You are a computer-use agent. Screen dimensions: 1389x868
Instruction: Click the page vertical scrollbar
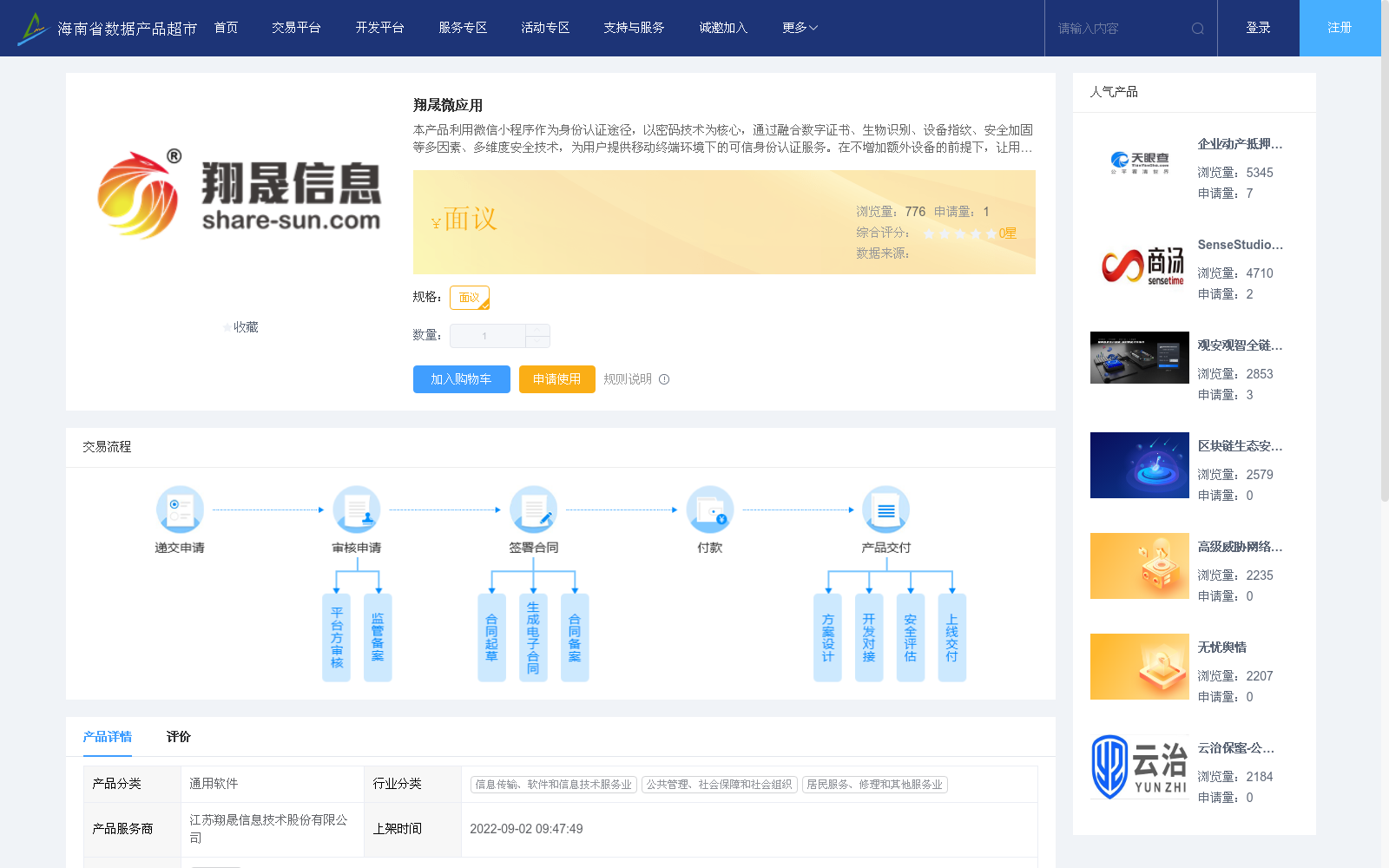pyautogui.click(x=1385, y=252)
